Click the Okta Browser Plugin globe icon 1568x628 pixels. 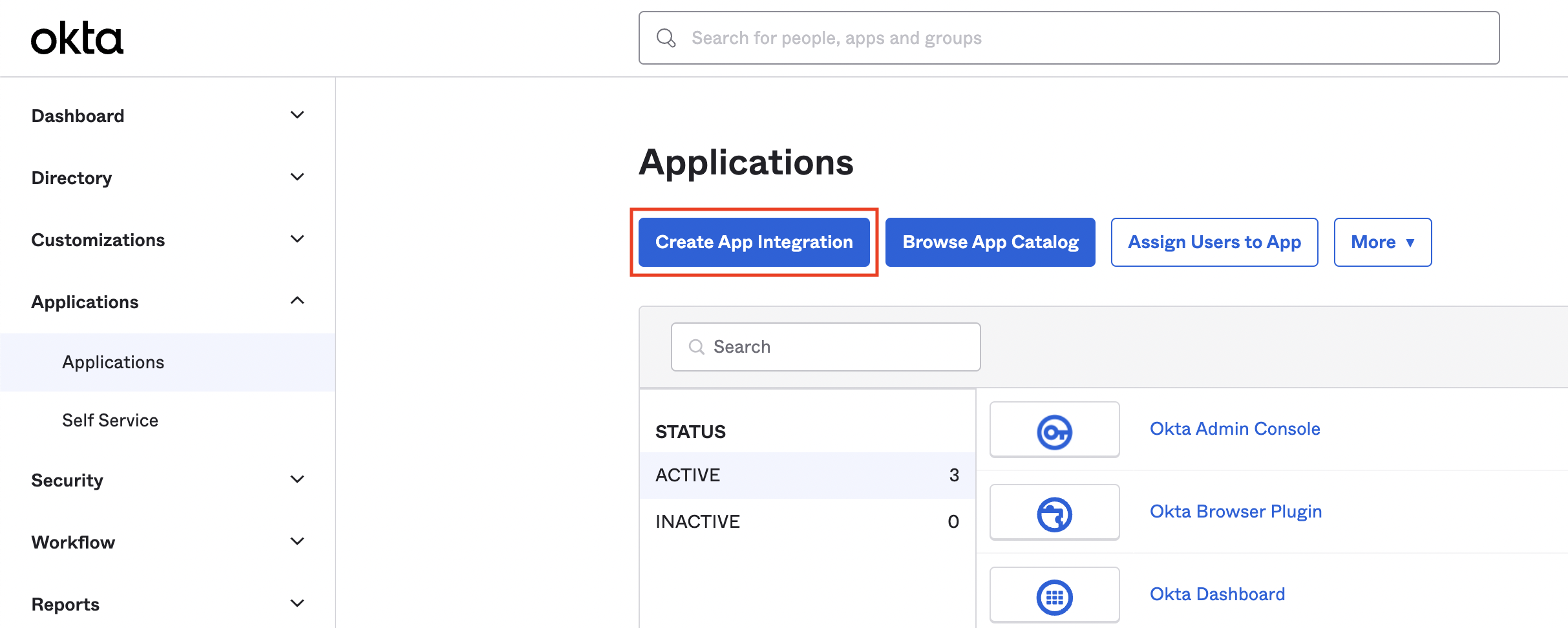(x=1054, y=512)
